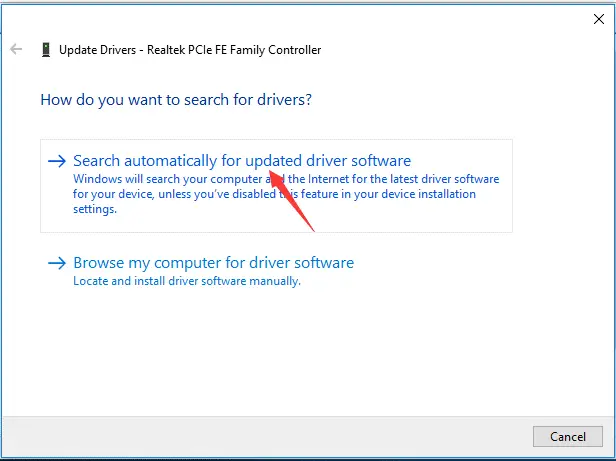
Task: Click the 'Locate and install driver software manually' text
Action: 187,281
